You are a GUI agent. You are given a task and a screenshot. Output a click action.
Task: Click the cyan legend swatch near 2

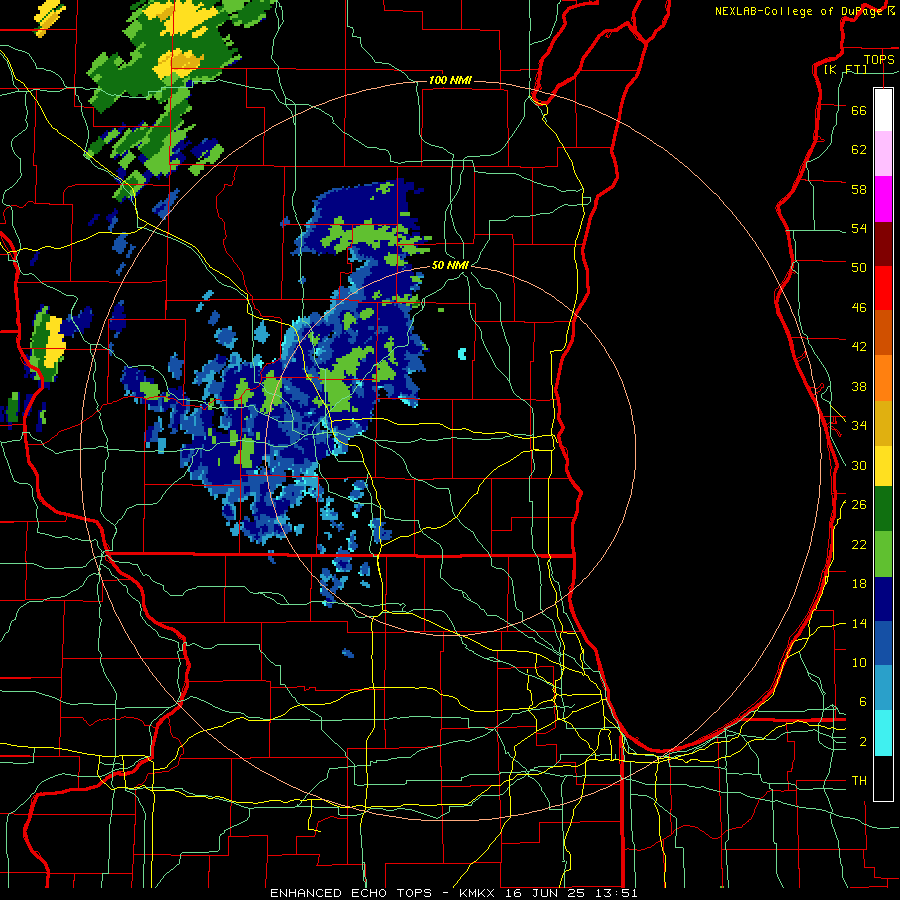click(x=883, y=733)
